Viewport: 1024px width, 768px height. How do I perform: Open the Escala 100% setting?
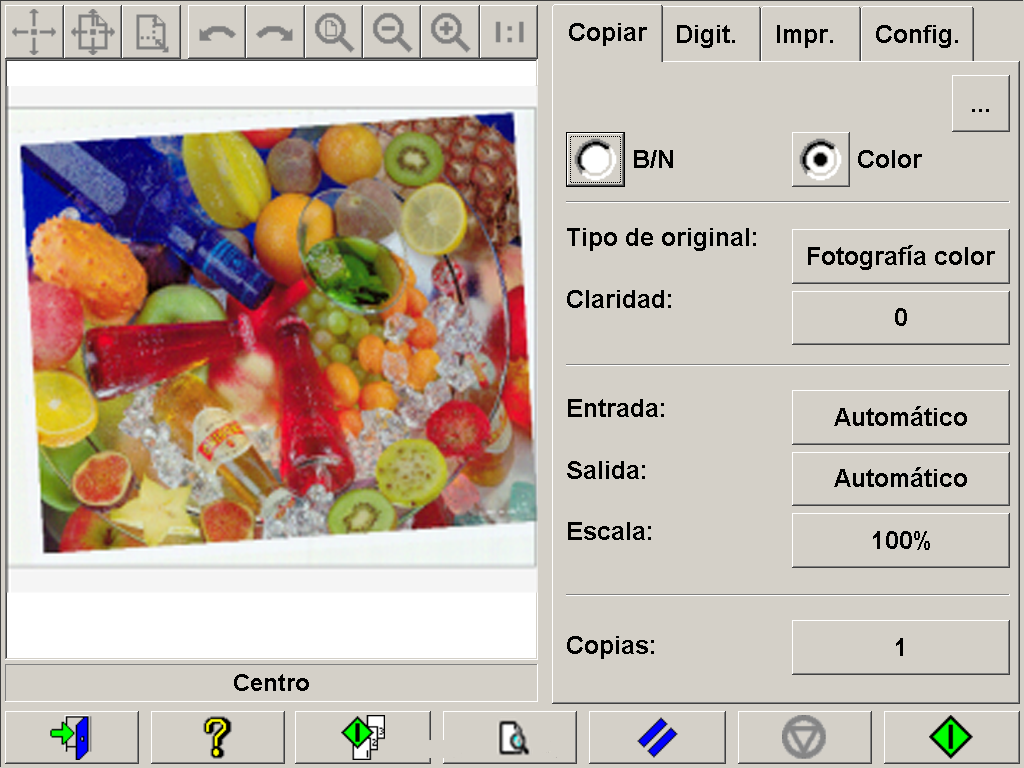[x=901, y=540]
